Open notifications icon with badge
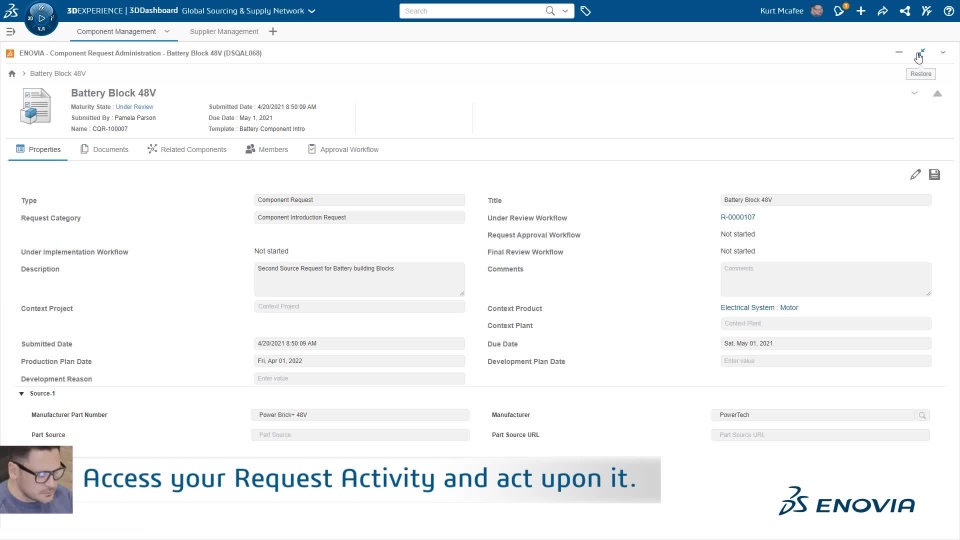This screenshot has width=960, height=540. pos(839,10)
